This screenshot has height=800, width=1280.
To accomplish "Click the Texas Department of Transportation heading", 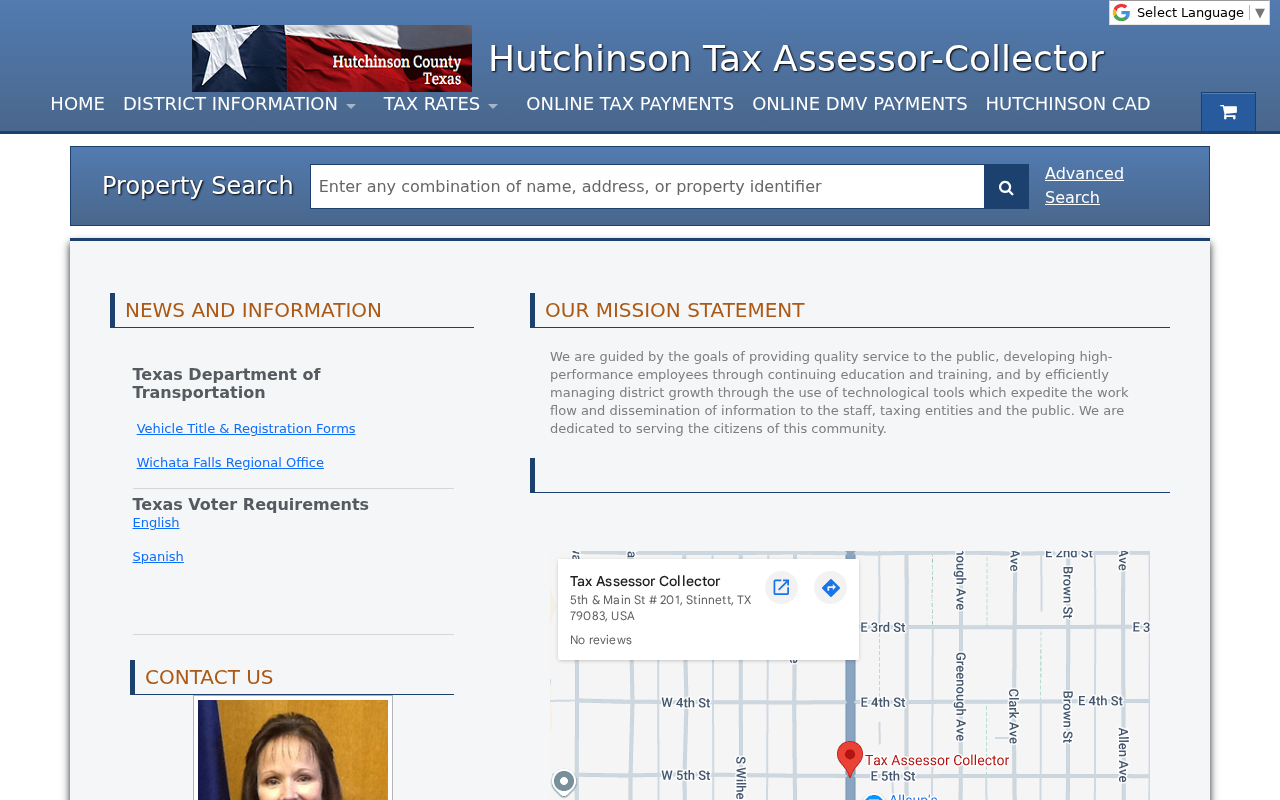I will pyautogui.click(x=226, y=384).
